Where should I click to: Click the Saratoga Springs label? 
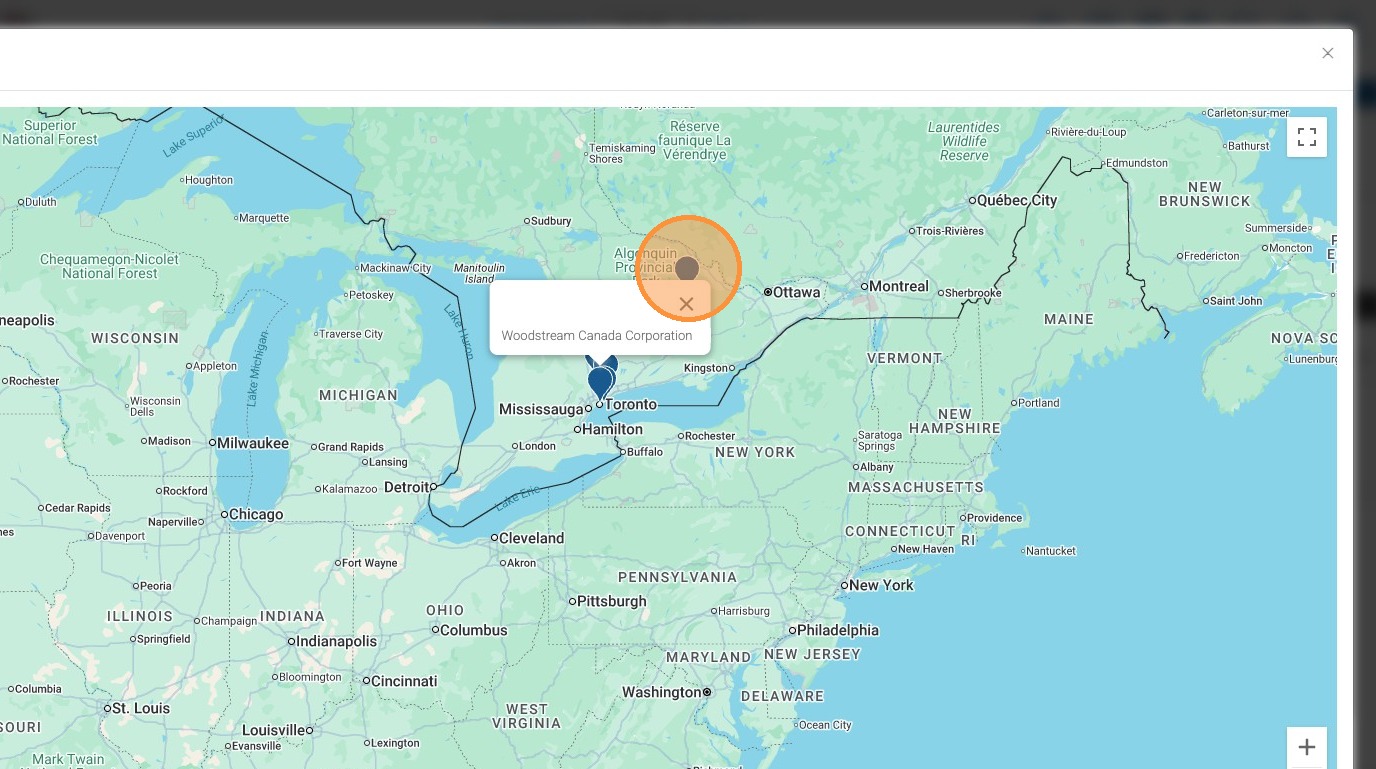[880, 440]
